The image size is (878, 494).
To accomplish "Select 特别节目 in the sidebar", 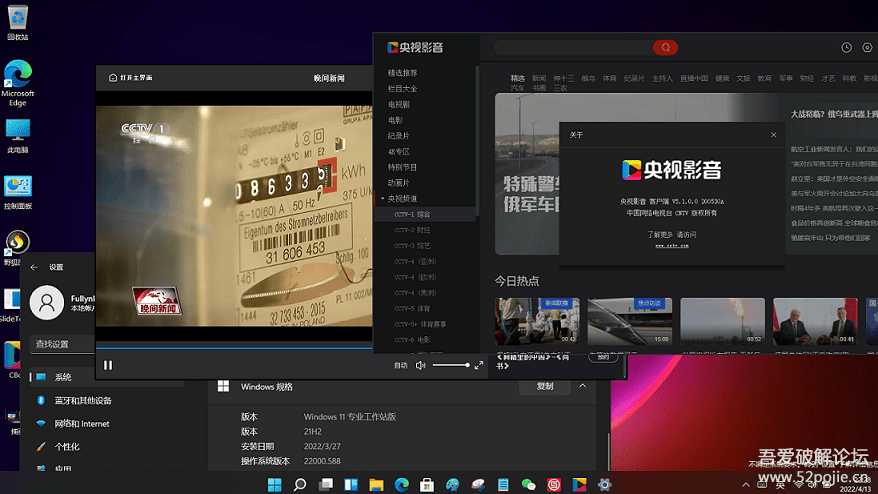I will (402, 167).
